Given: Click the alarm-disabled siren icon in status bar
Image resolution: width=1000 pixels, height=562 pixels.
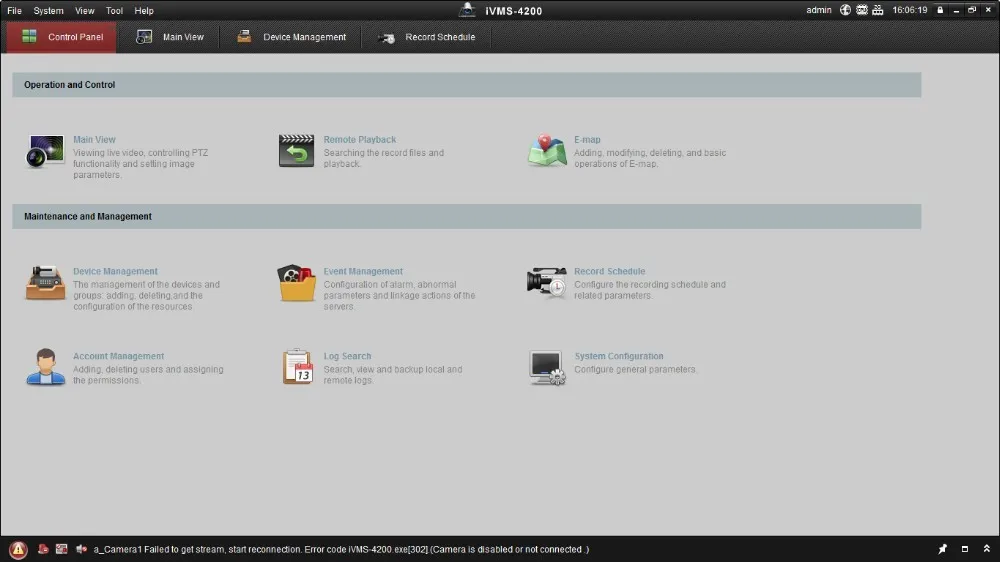Looking at the screenshot, I should (x=43, y=549).
